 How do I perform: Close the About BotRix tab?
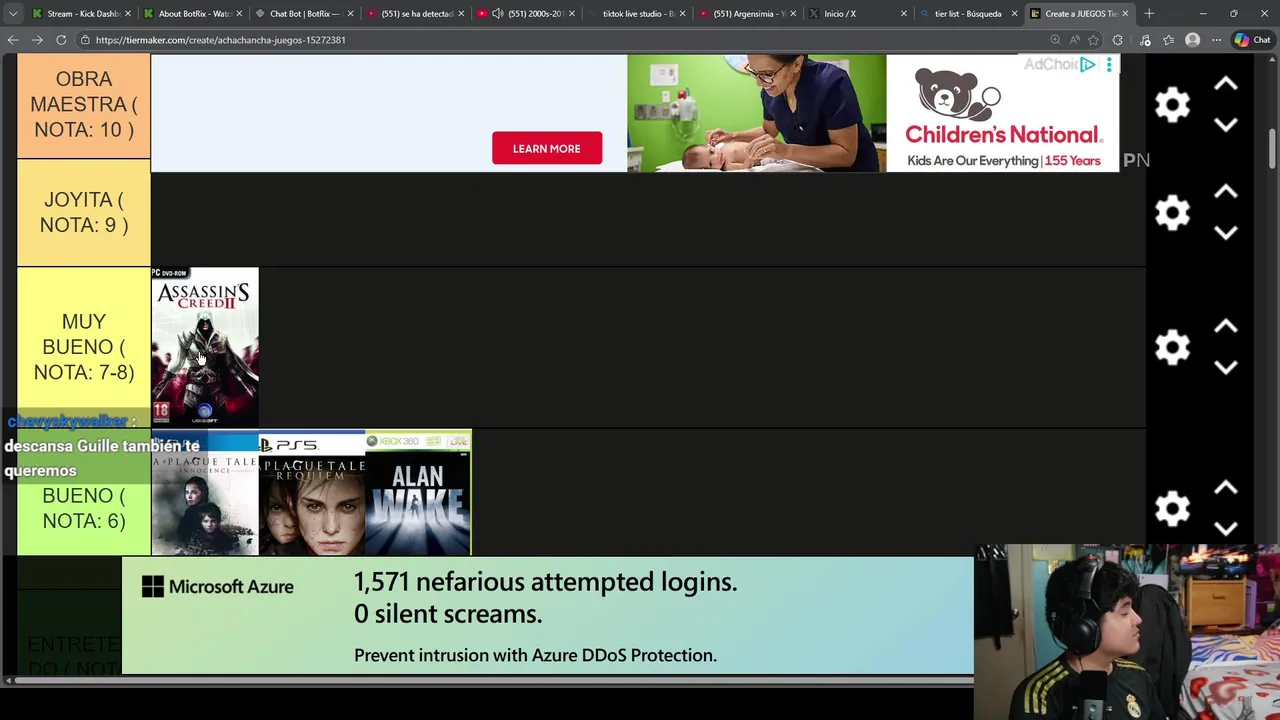(x=239, y=14)
